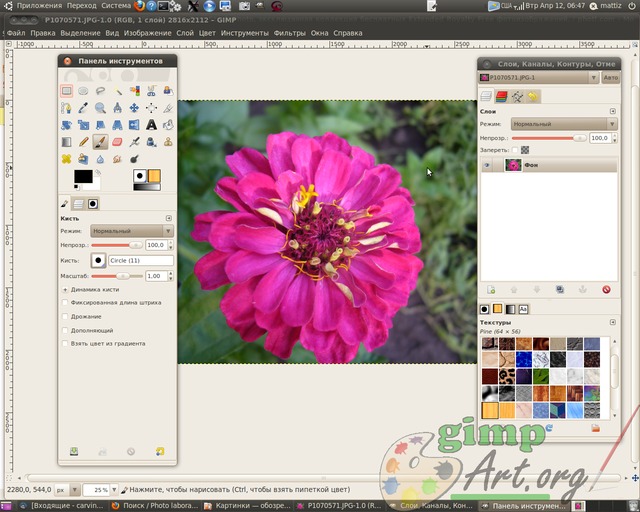This screenshot has height=512, width=640.
Task: Delete layer with red icon in Layers panel
Action: click(606, 289)
